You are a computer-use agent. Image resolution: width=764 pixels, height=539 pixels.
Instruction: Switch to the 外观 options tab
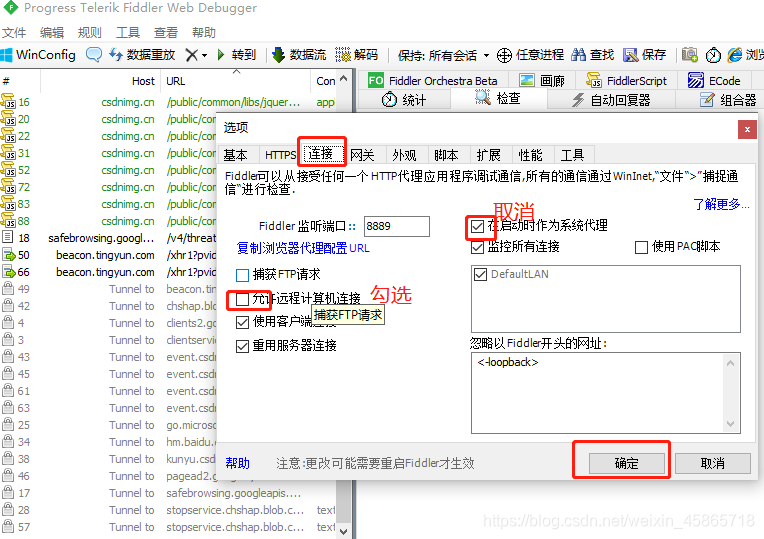coord(404,155)
